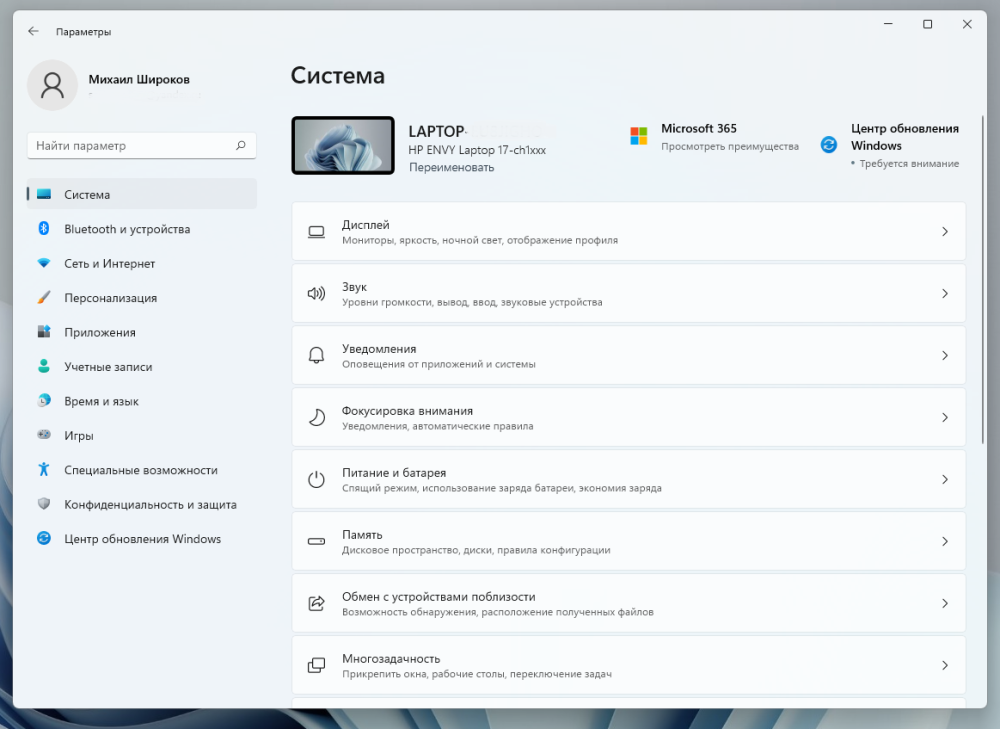Open the Звук settings page
The width and height of the screenshot is (1000, 729).
click(x=628, y=293)
